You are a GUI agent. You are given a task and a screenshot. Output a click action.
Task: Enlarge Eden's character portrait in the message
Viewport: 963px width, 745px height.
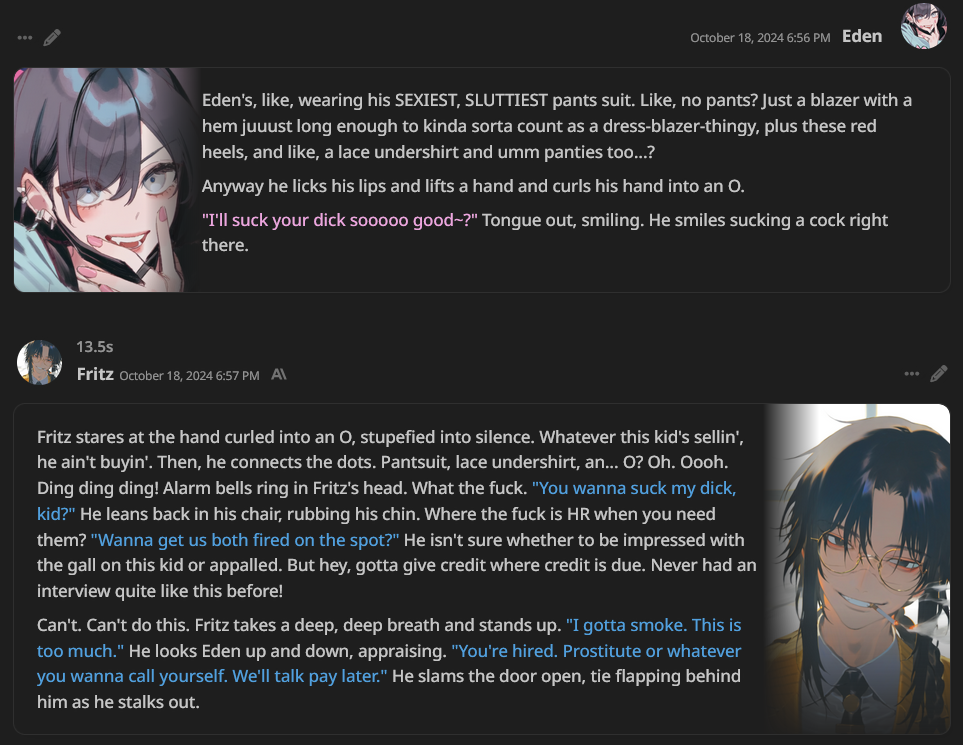point(106,180)
